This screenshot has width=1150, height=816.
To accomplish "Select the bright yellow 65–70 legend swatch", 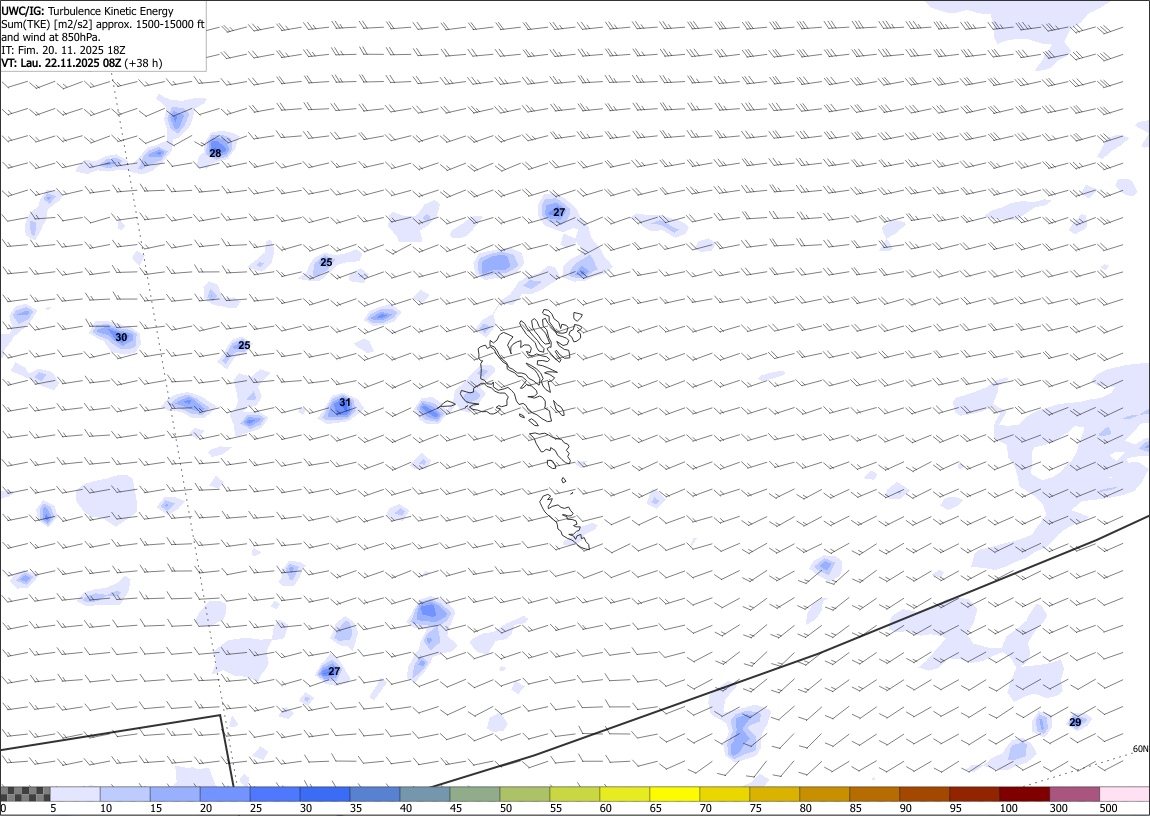I will (x=675, y=794).
